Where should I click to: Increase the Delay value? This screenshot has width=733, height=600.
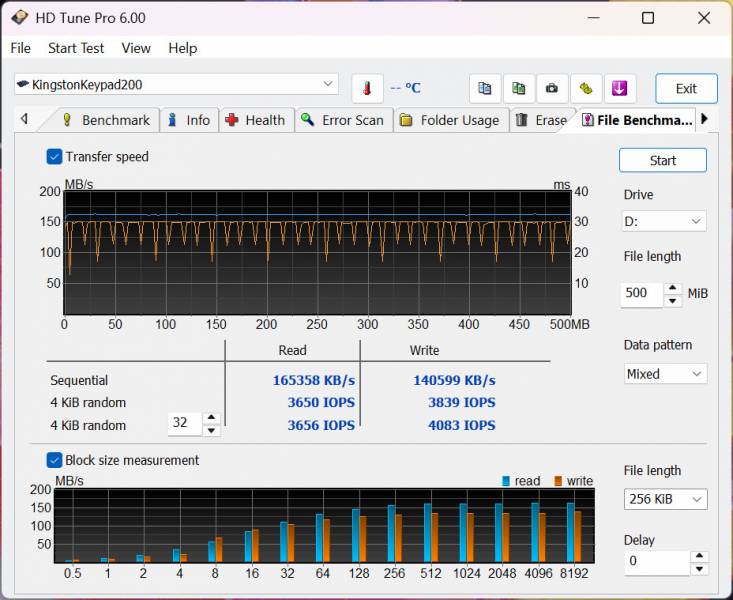[699, 556]
